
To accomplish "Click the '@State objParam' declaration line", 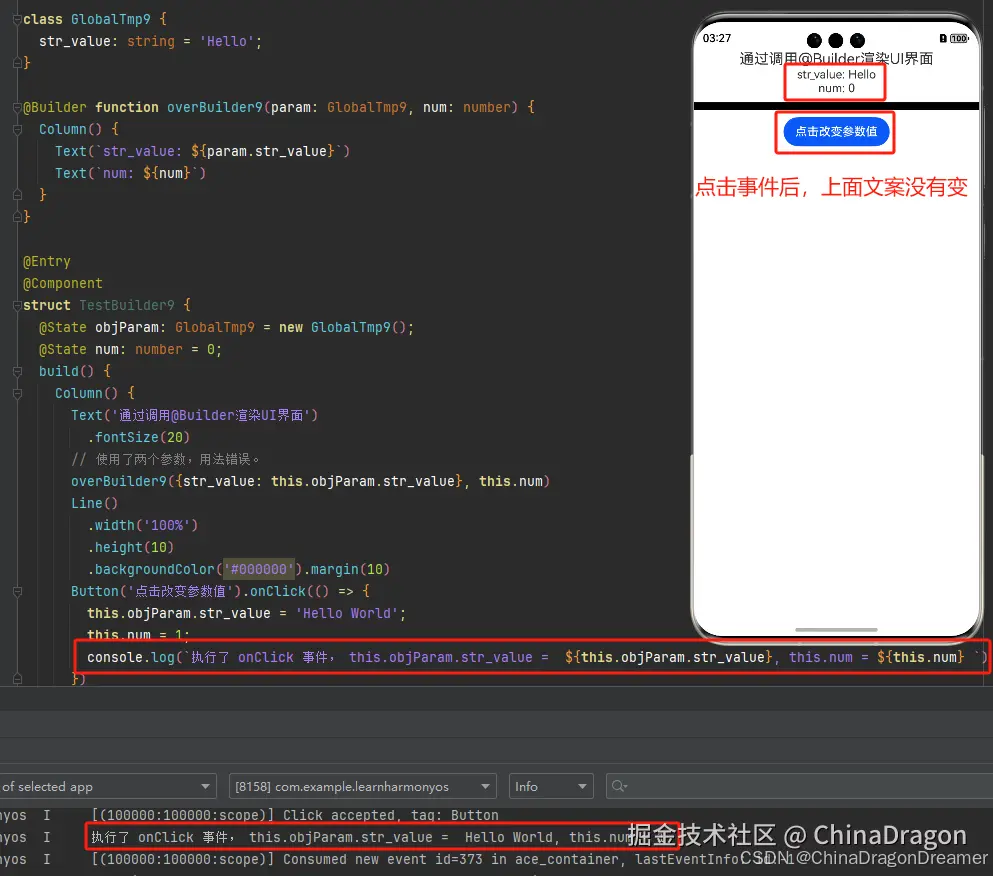I will 226,327.
